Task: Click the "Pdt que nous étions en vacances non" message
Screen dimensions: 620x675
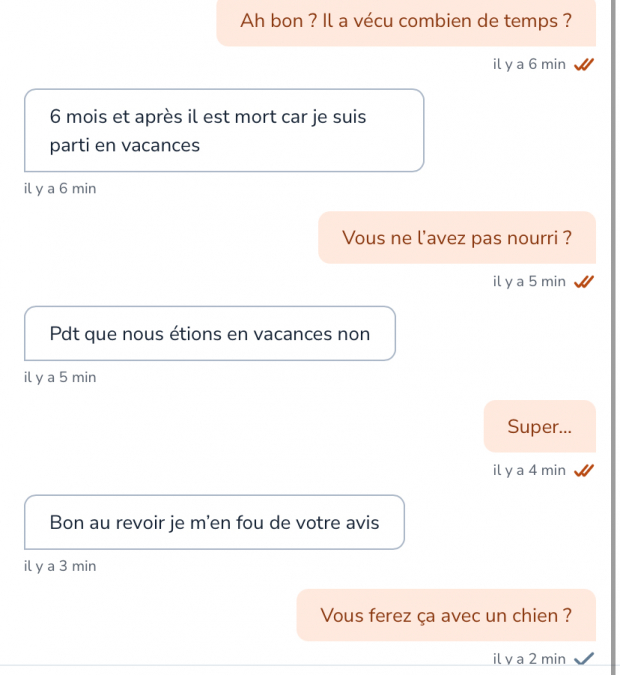Action: pyautogui.click(x=210, y=334)
